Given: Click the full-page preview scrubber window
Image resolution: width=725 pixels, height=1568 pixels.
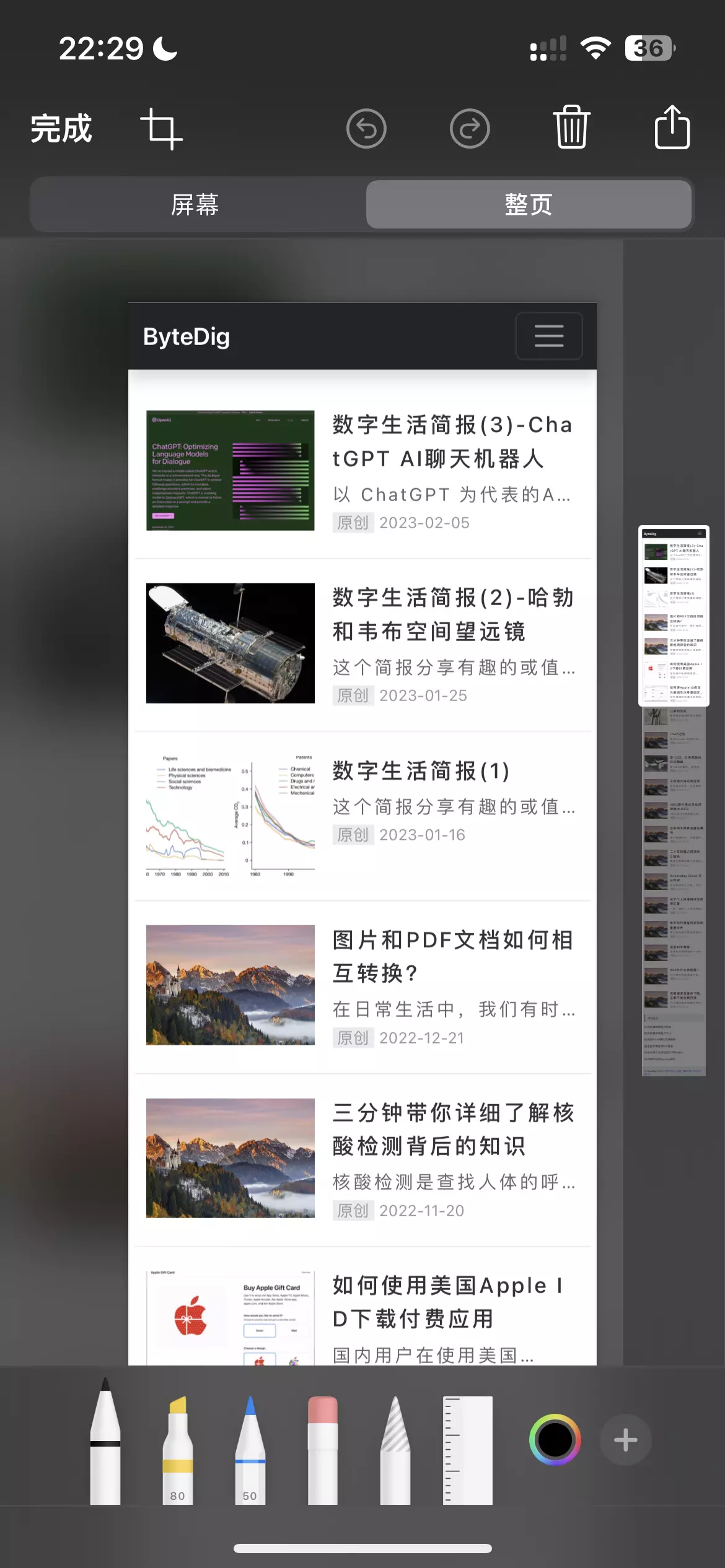Looking at the screenshot, I should click(x=674, y=616).
